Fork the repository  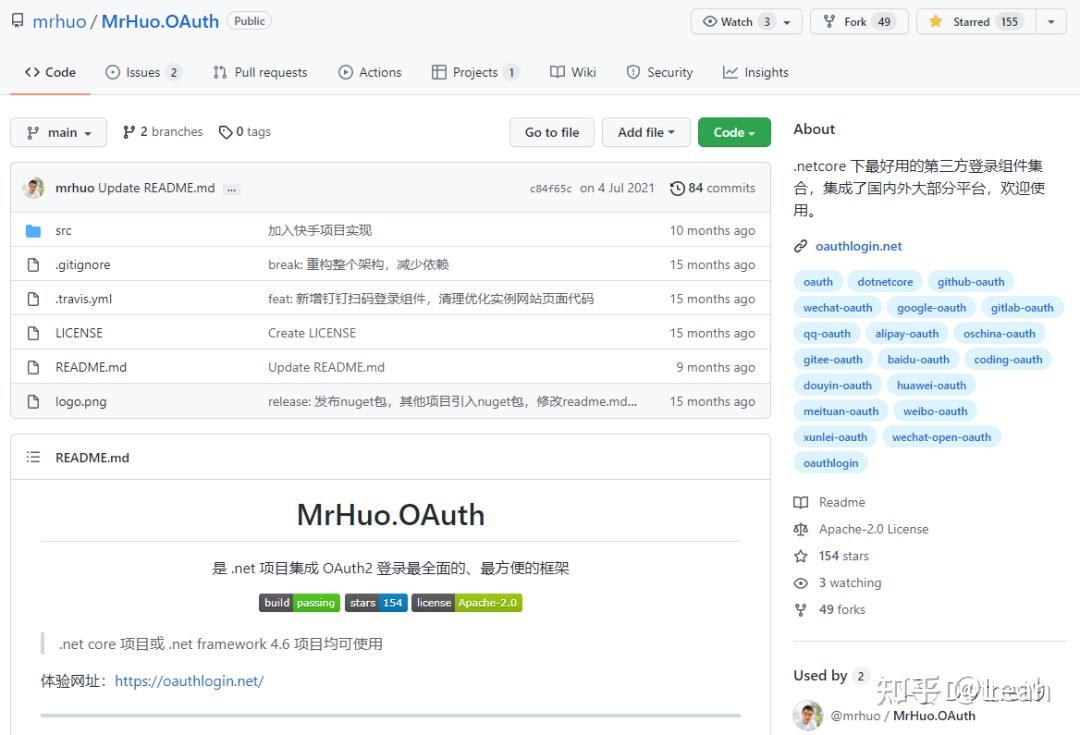click(857, 20)
